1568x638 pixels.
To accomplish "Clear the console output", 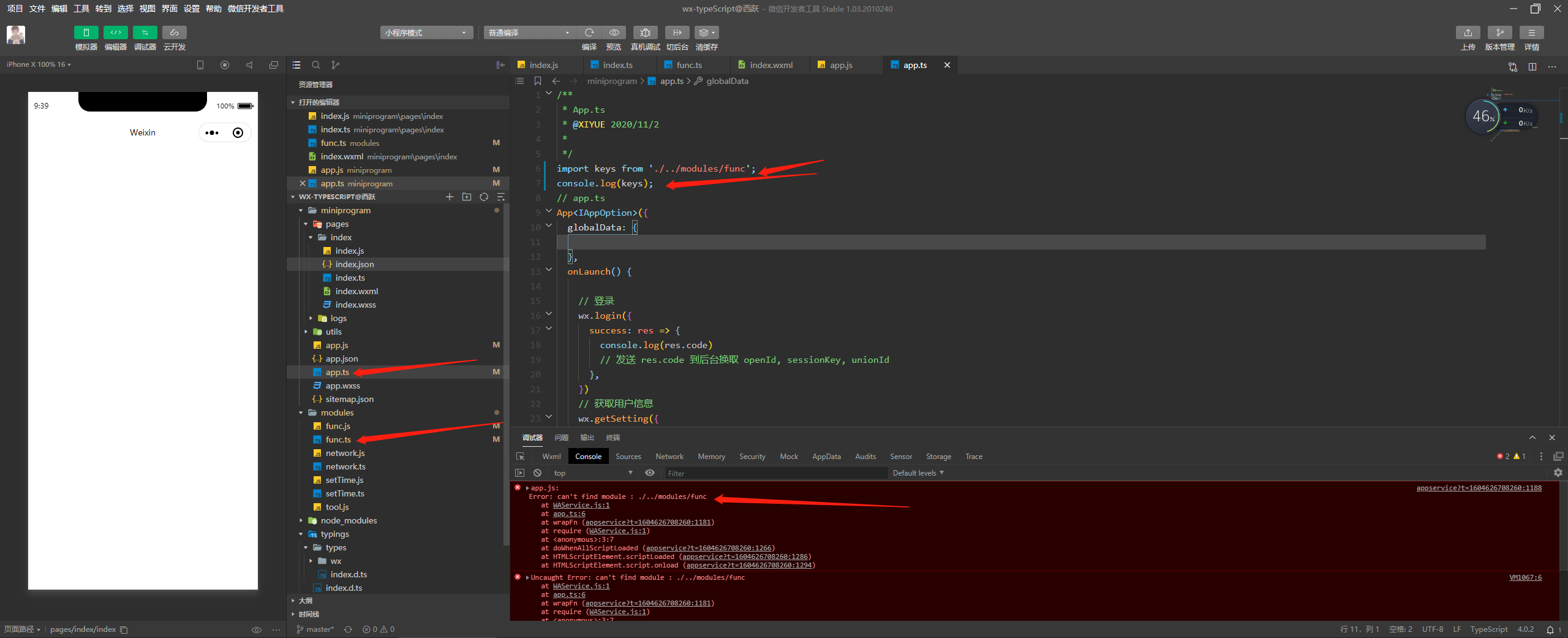I will pos(537,473).
